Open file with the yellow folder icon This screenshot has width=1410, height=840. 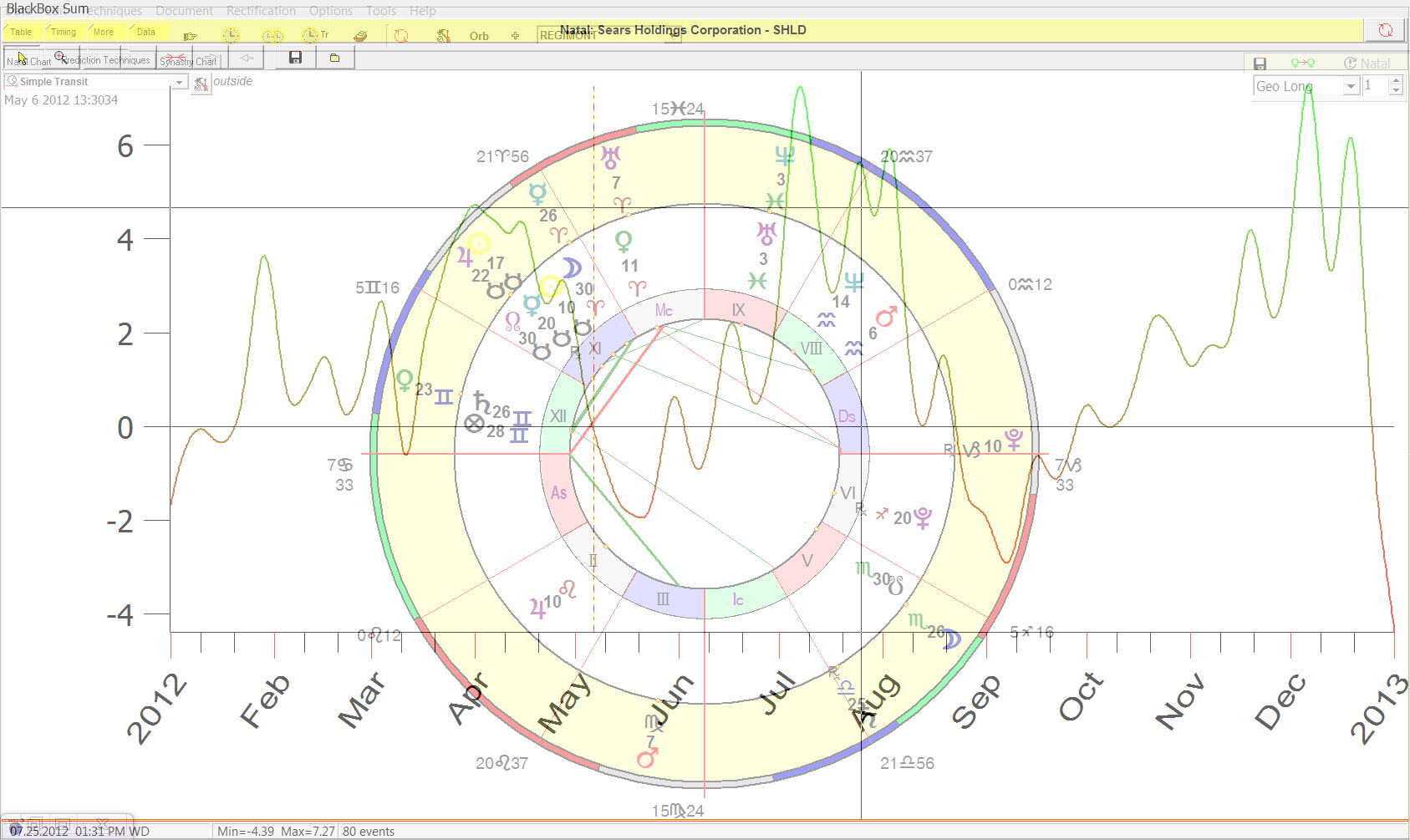point(334,58)
